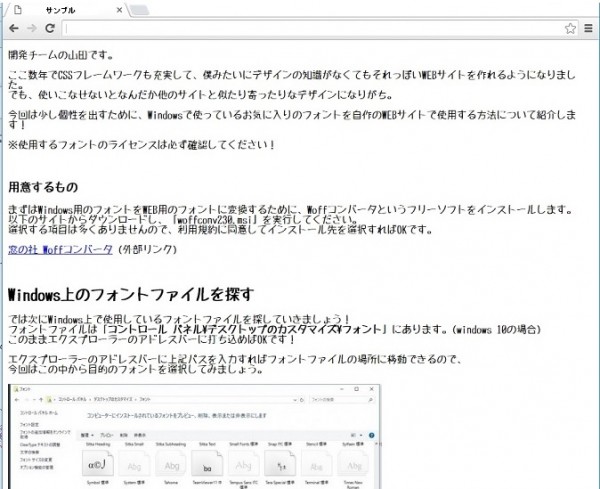
Task: Click the search box in the Fonts screenshot
Action: pyautogui.click(x=342, y=399)
